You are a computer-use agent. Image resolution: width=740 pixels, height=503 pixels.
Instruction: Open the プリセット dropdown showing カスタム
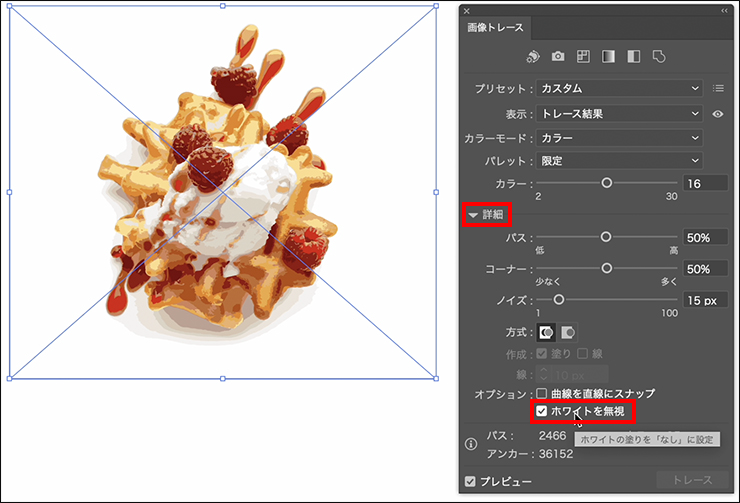click(x=619, y=88)
